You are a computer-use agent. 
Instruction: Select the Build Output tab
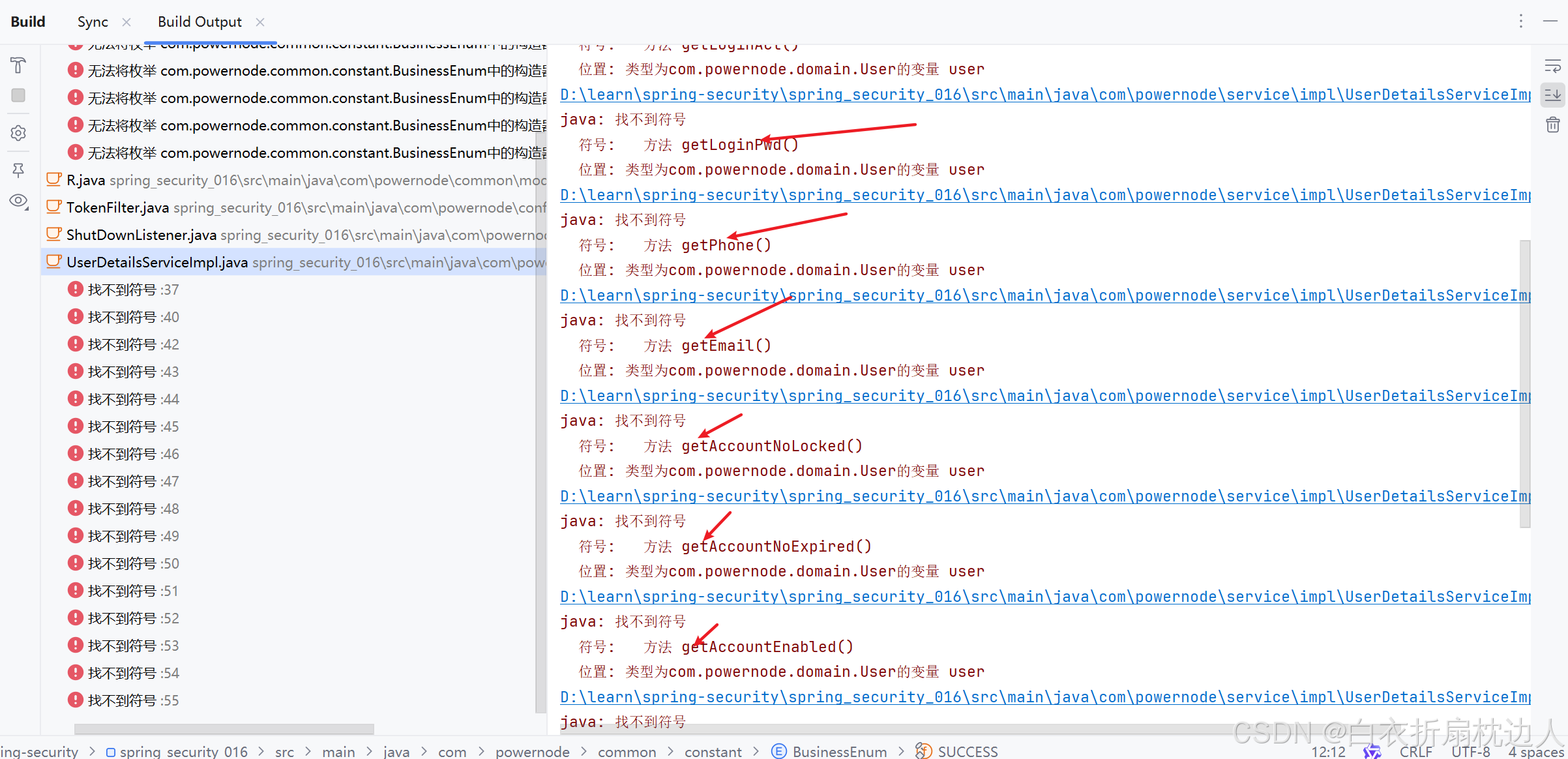(200, 21)
